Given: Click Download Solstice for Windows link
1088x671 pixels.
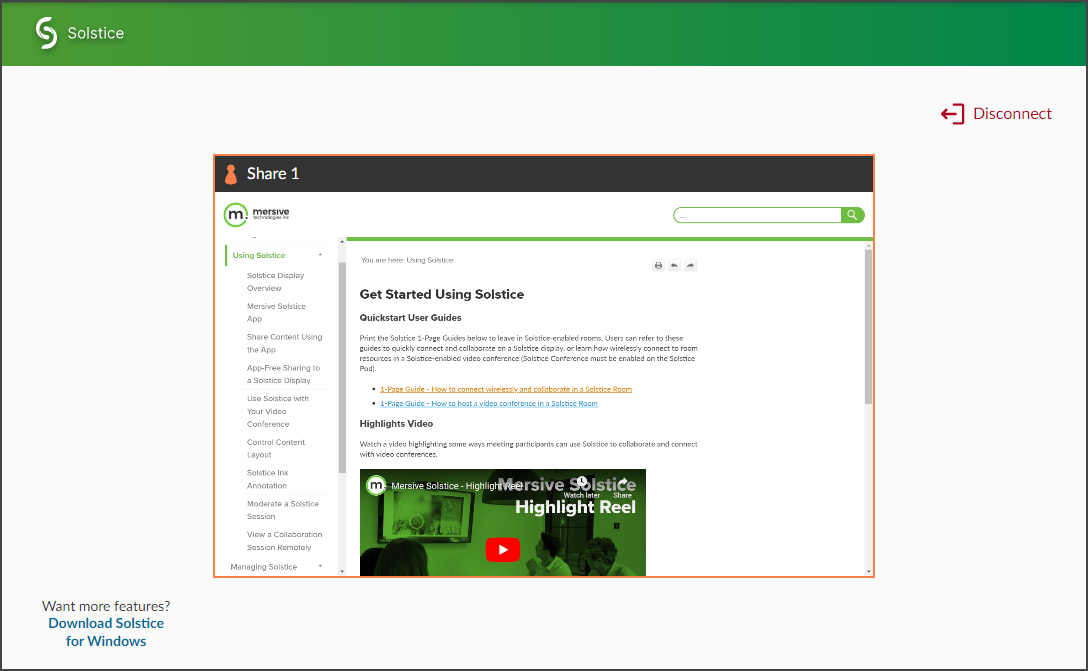Looking at the screenshot, I should 106,632.
